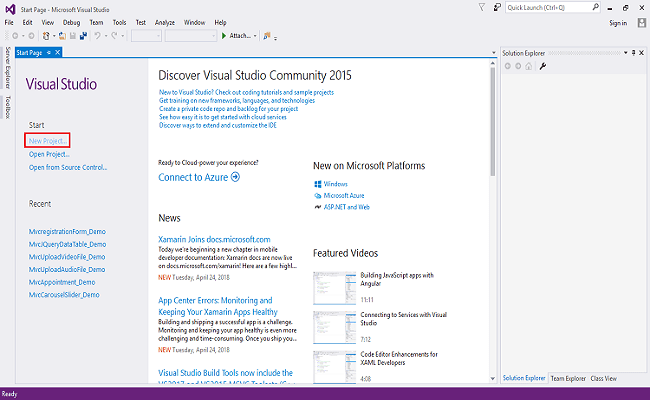Image resolution: width=650 pixels, height=400 pixels.
Task: Click the Home icon in Solution Explorer
Action: tap(530, 66)
